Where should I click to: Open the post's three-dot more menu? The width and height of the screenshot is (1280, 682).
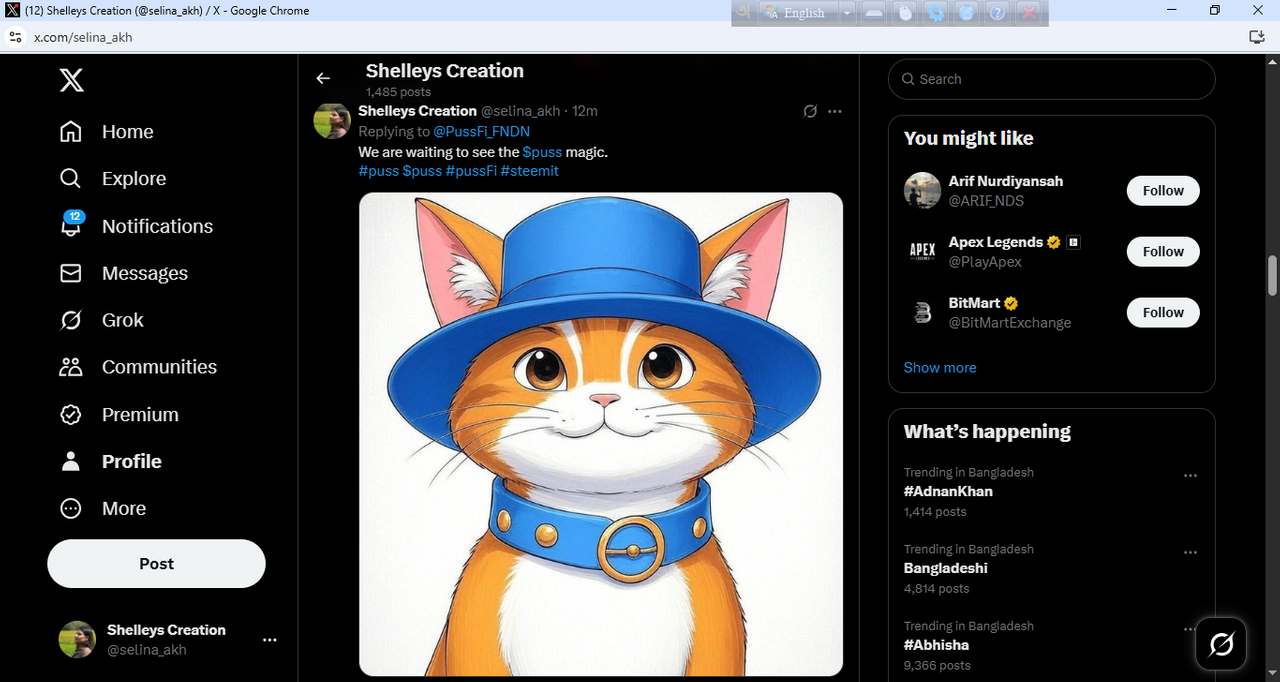pos(835,111)
